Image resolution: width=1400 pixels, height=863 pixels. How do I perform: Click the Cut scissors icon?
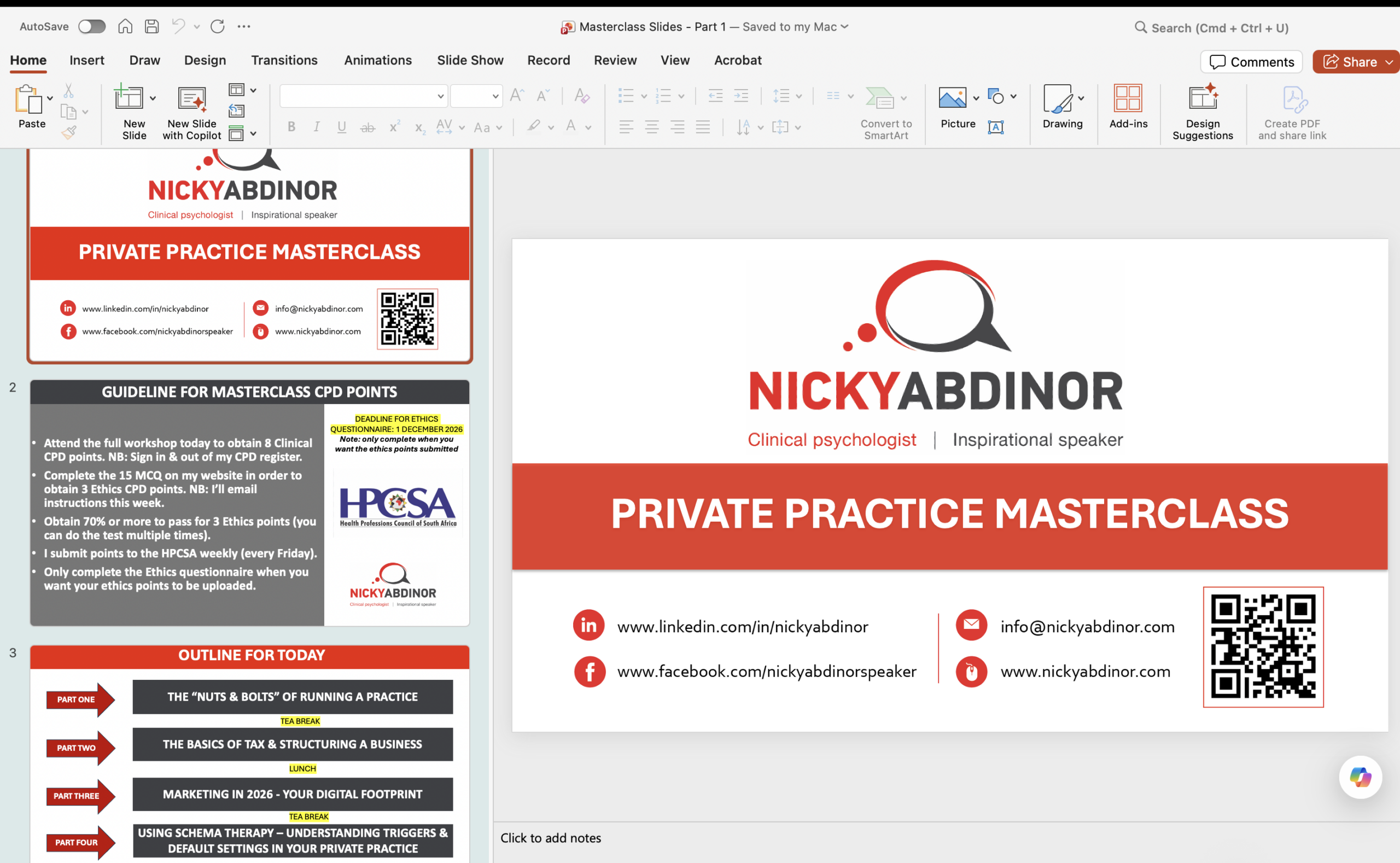click(x=68, y=91)
